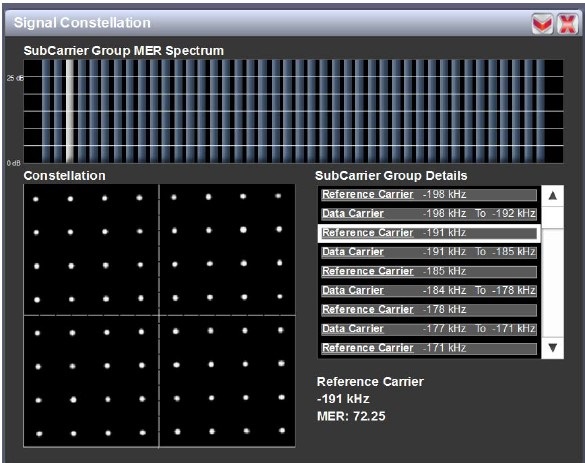Click the scroll up arrow in carrier list
Screen dimensions: 585x463
553,195
